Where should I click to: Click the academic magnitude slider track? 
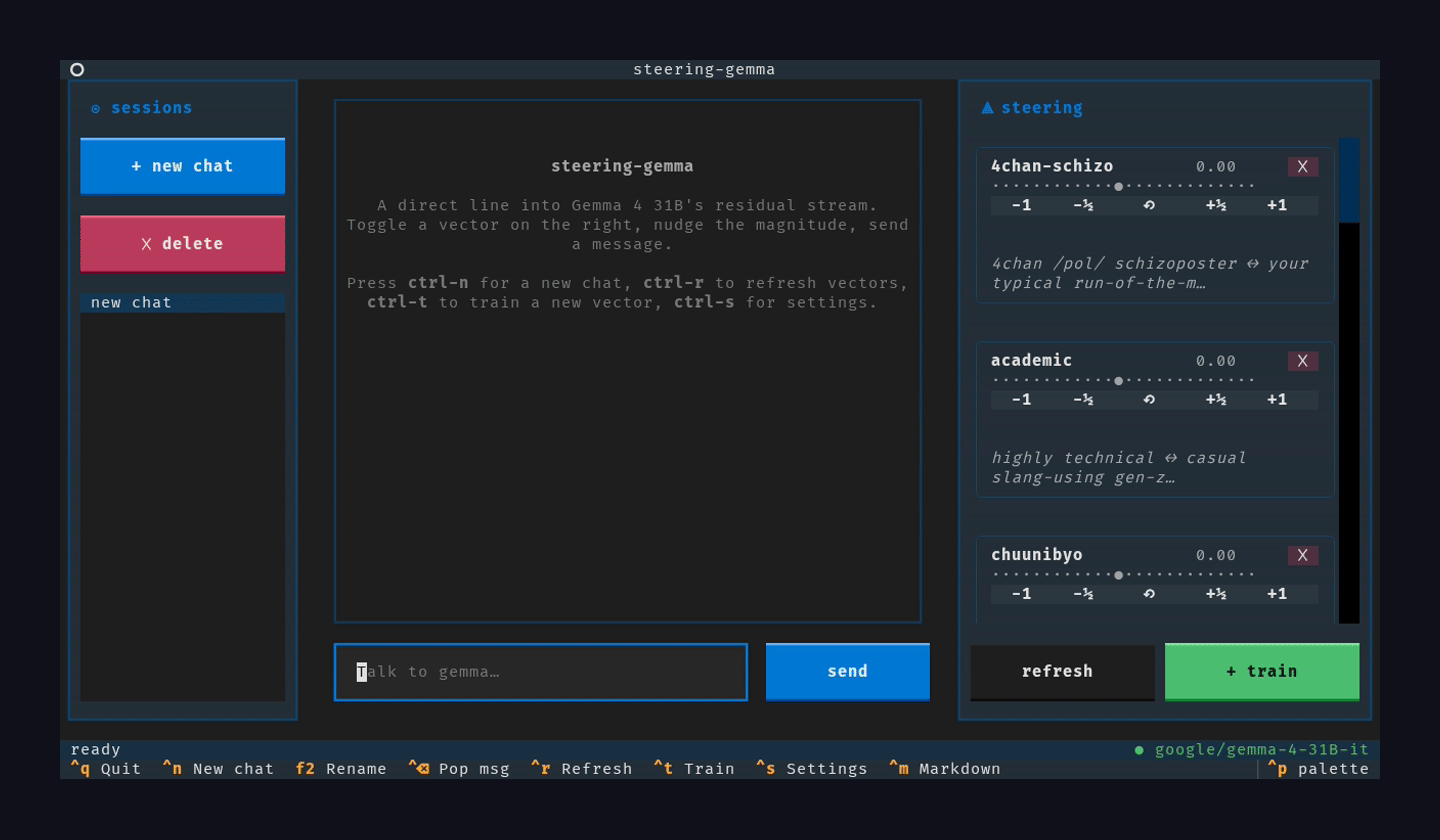(x=1123, y=380)
